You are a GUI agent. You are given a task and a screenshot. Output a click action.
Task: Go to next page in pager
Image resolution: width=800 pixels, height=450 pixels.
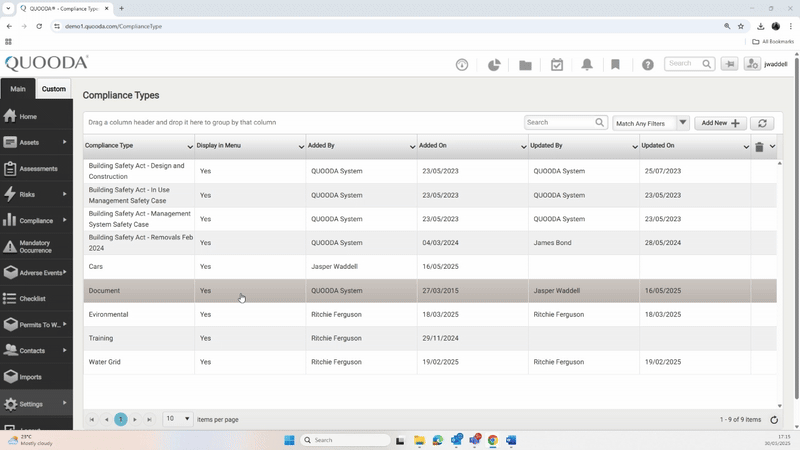point(135,419)
